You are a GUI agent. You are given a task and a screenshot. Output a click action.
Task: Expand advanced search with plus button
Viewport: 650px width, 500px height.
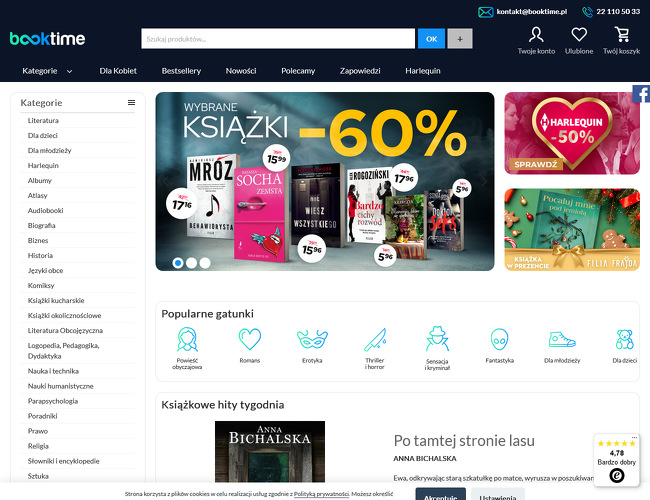point(460,39)
